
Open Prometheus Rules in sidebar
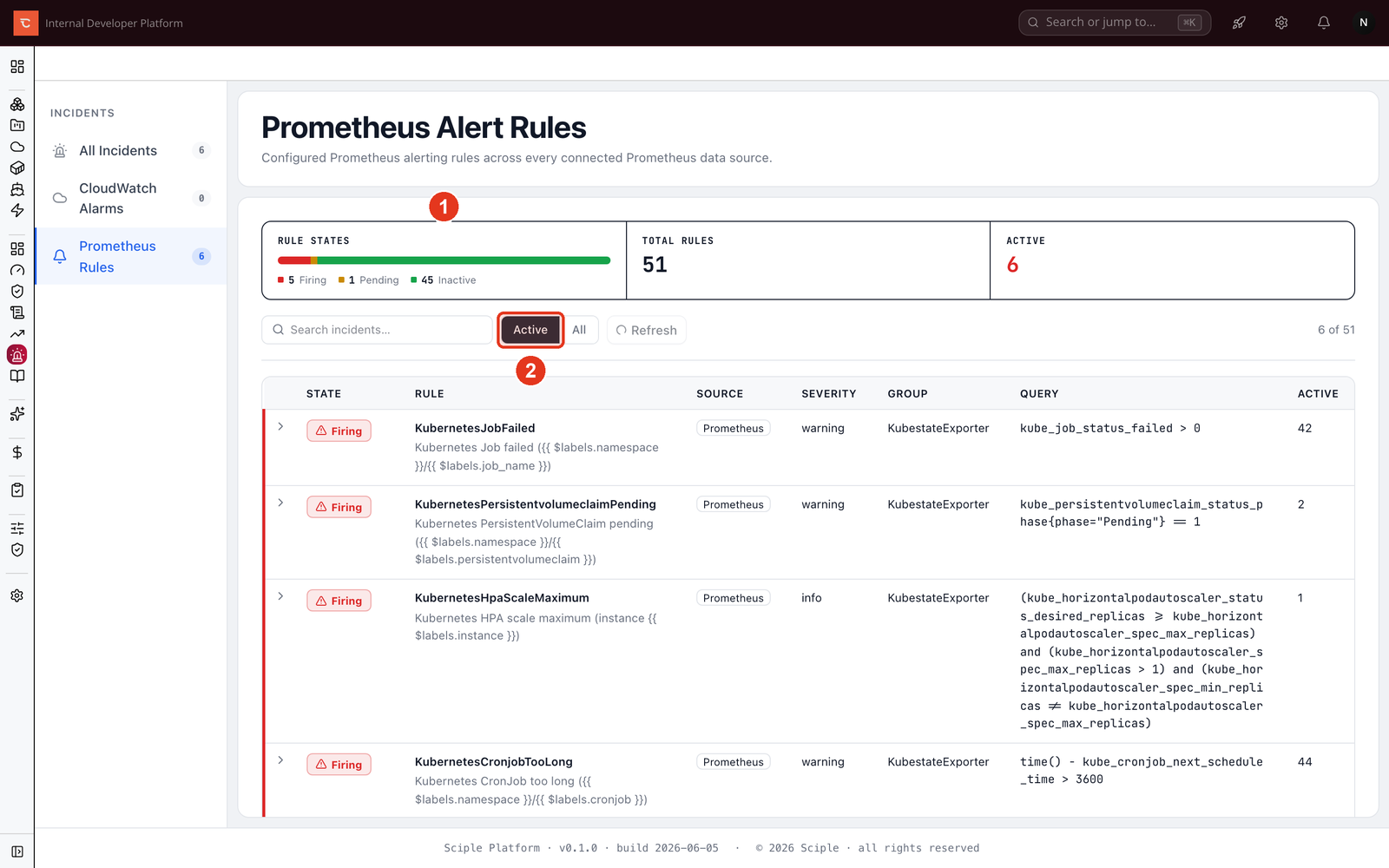tap(131, 257)
